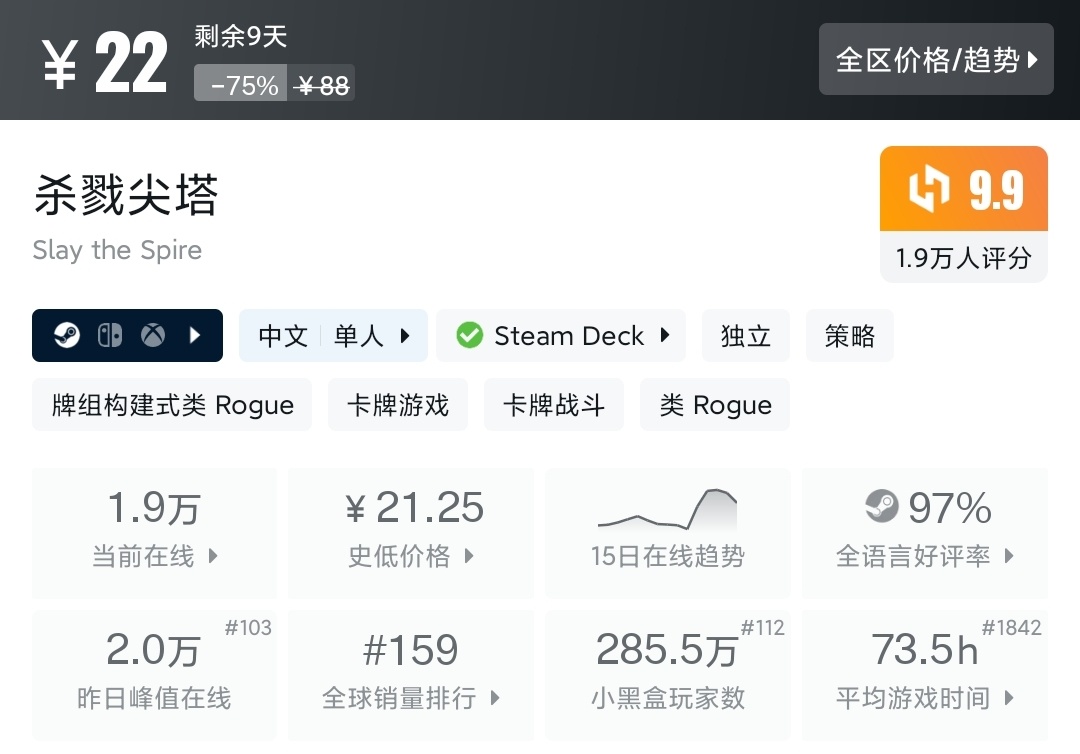Image resolution: width=1080 pixels, height=754 pixels.
Task: Click the Heybox logo in rating badge
Action: click(928, 189)
